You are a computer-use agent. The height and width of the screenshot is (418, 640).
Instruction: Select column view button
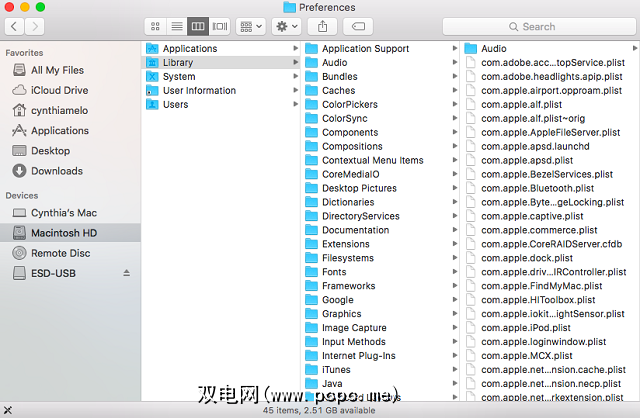[x=198, y=27]
